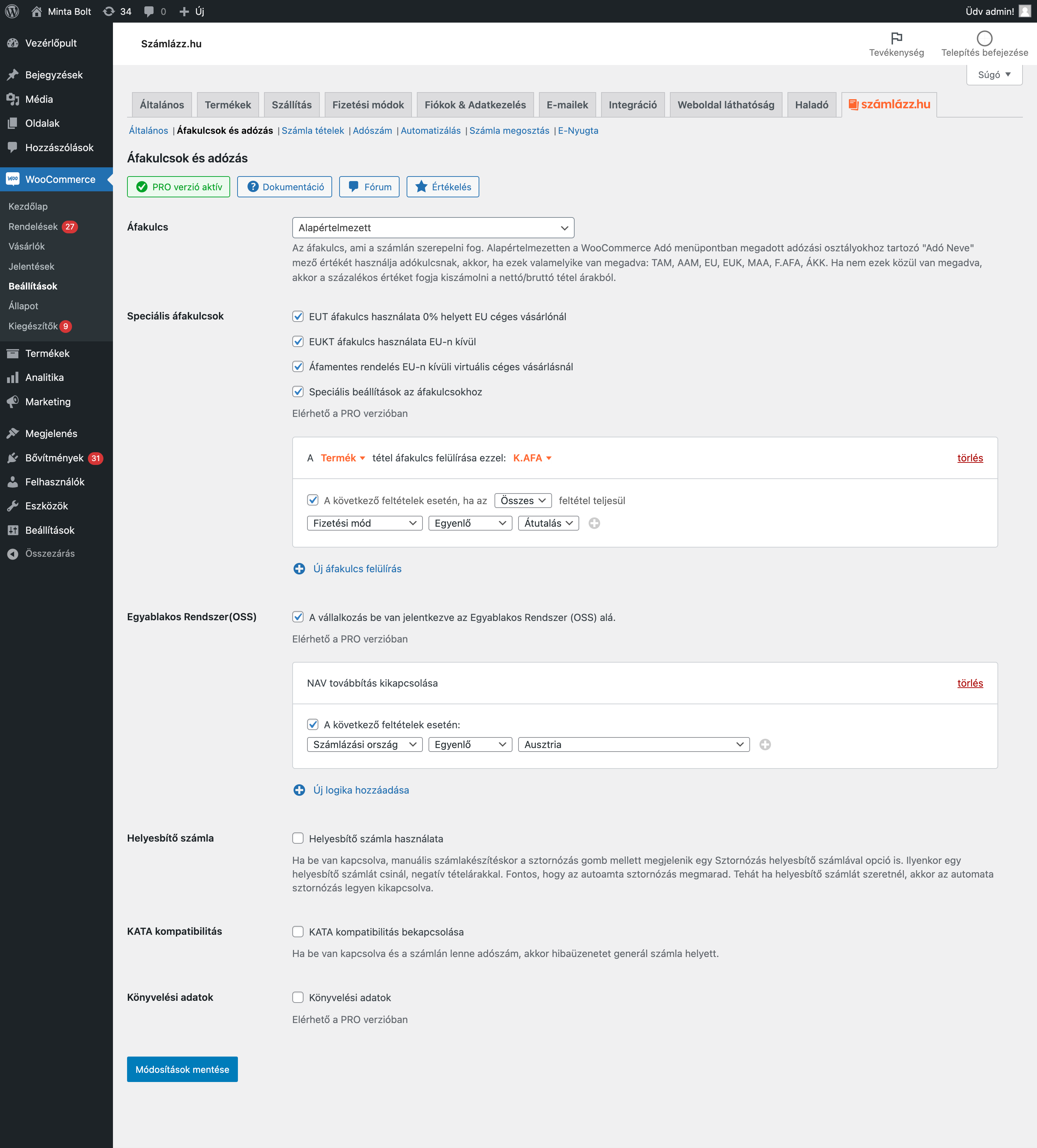The height and width of the screenshot is (1148, 1037).
Task: Open Minta Bolt site home icon
Action: [x=36, y=11]
